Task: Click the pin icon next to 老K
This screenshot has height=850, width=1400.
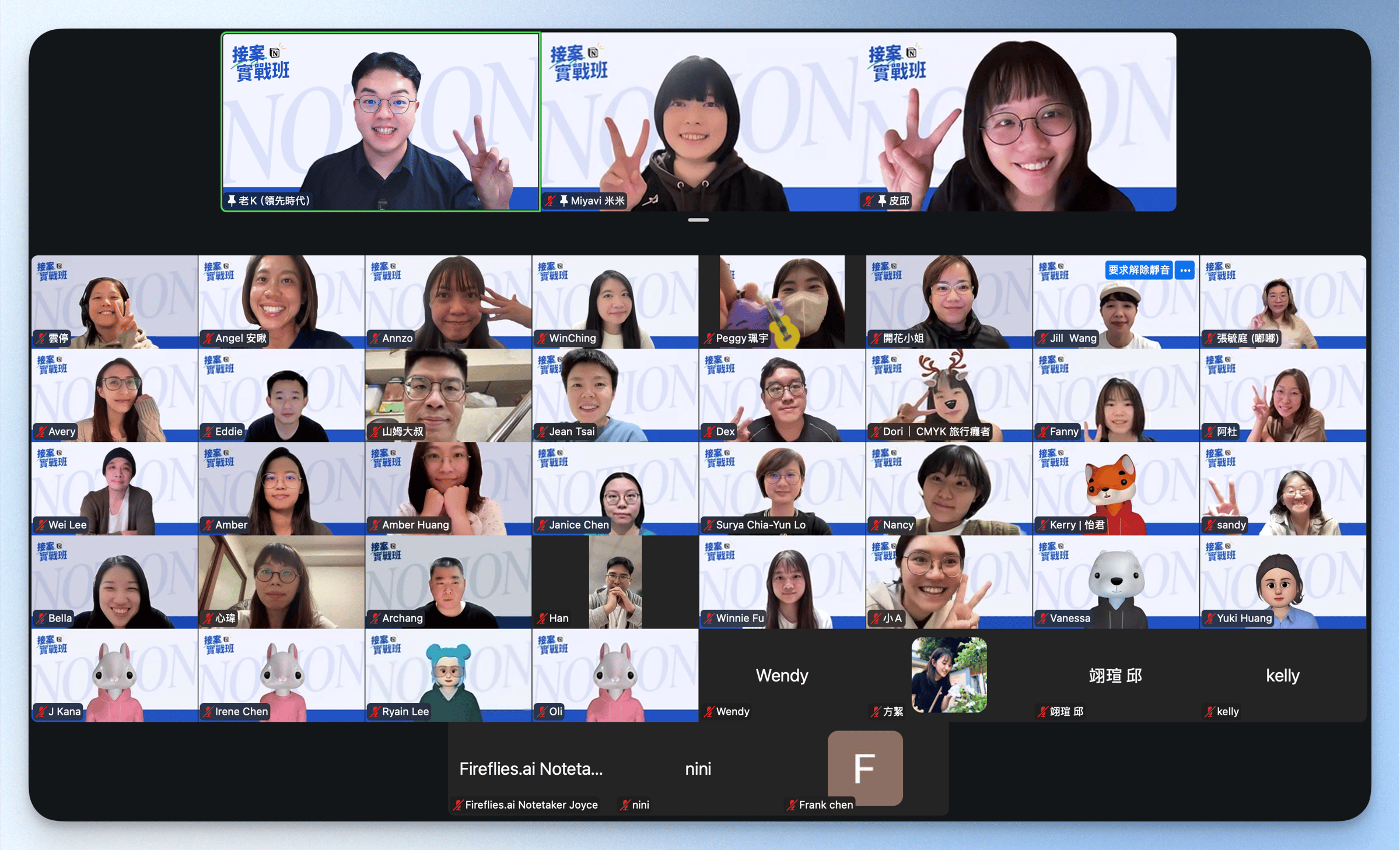Action: pos(232,201)
